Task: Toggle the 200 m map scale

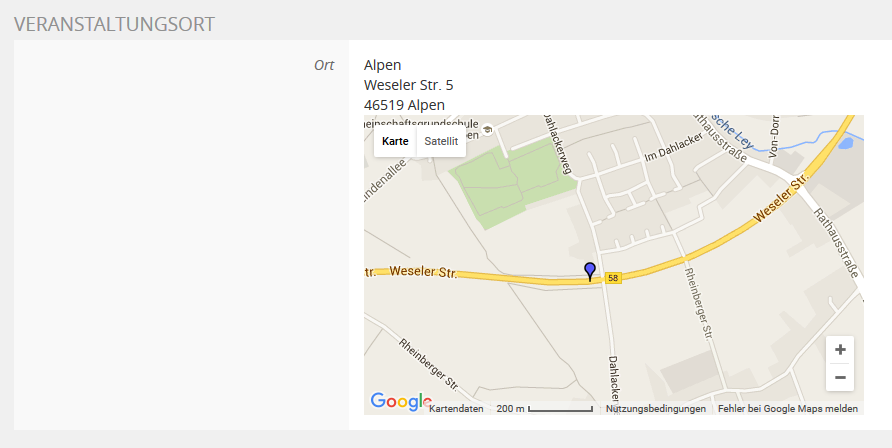Action: (x=545, y=409)
